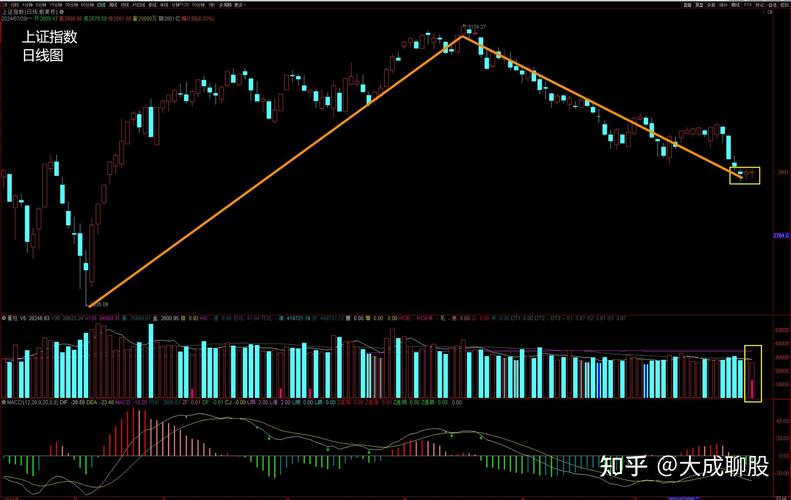791x500 pixels.
Task: Click the leftmost small icon below the main chart
Action: pyautogui.click(x=4, y=317)
